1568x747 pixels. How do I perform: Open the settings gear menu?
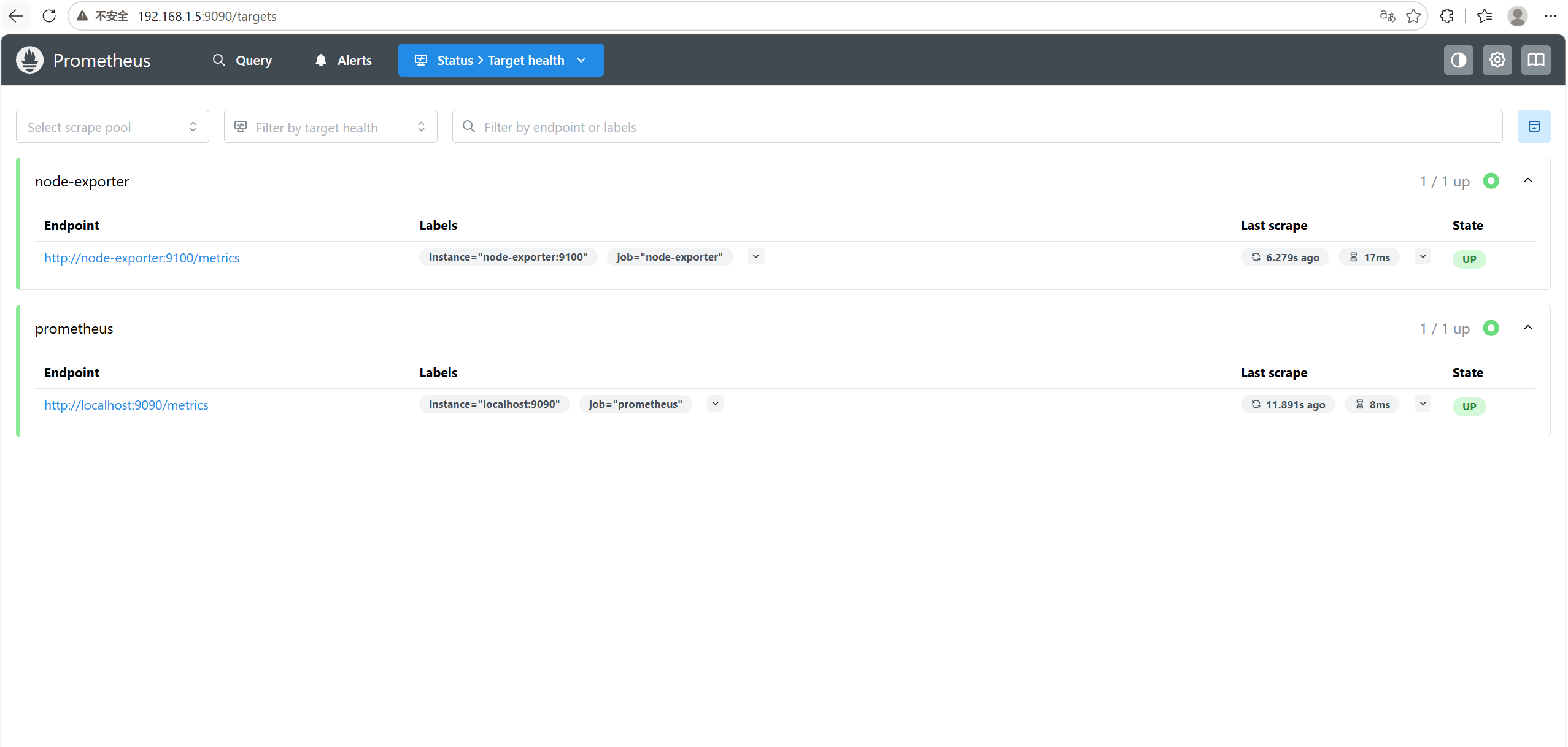1497,60
